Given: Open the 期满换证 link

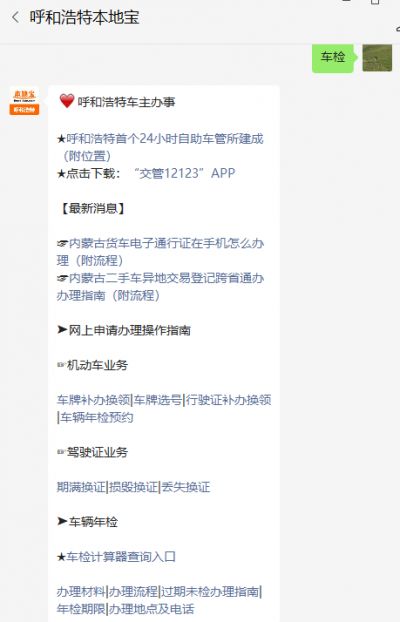Looking at the screenshot, I should coord(81,487).
